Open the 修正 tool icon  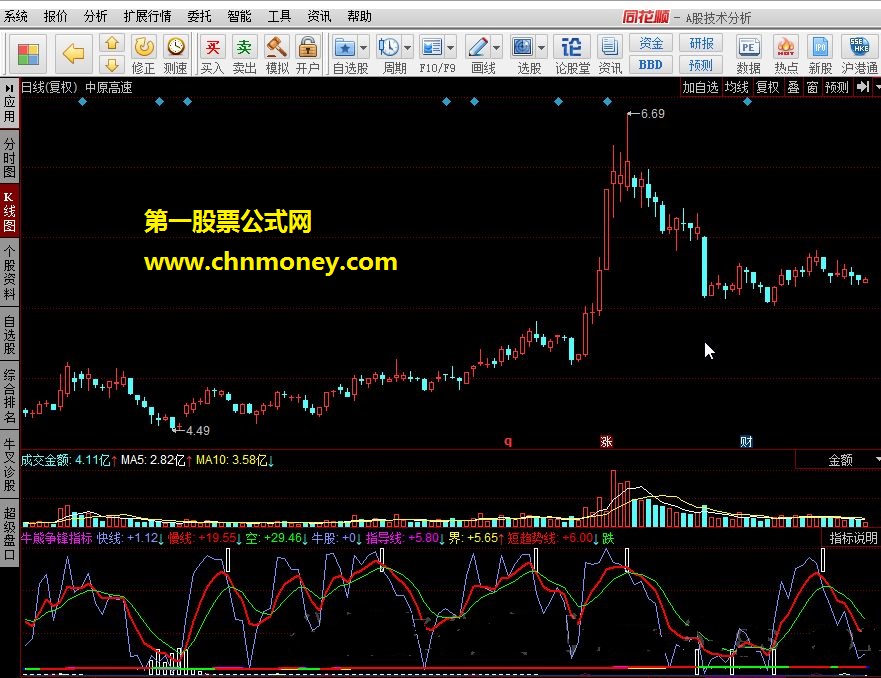pyautogui.click(x=144, y=47)
